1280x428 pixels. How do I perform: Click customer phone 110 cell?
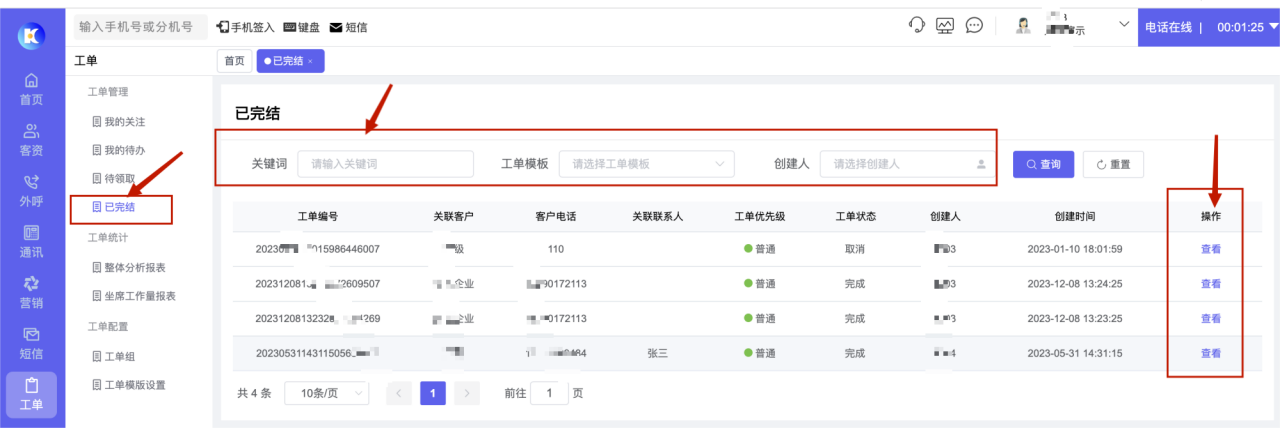[556, 249]
